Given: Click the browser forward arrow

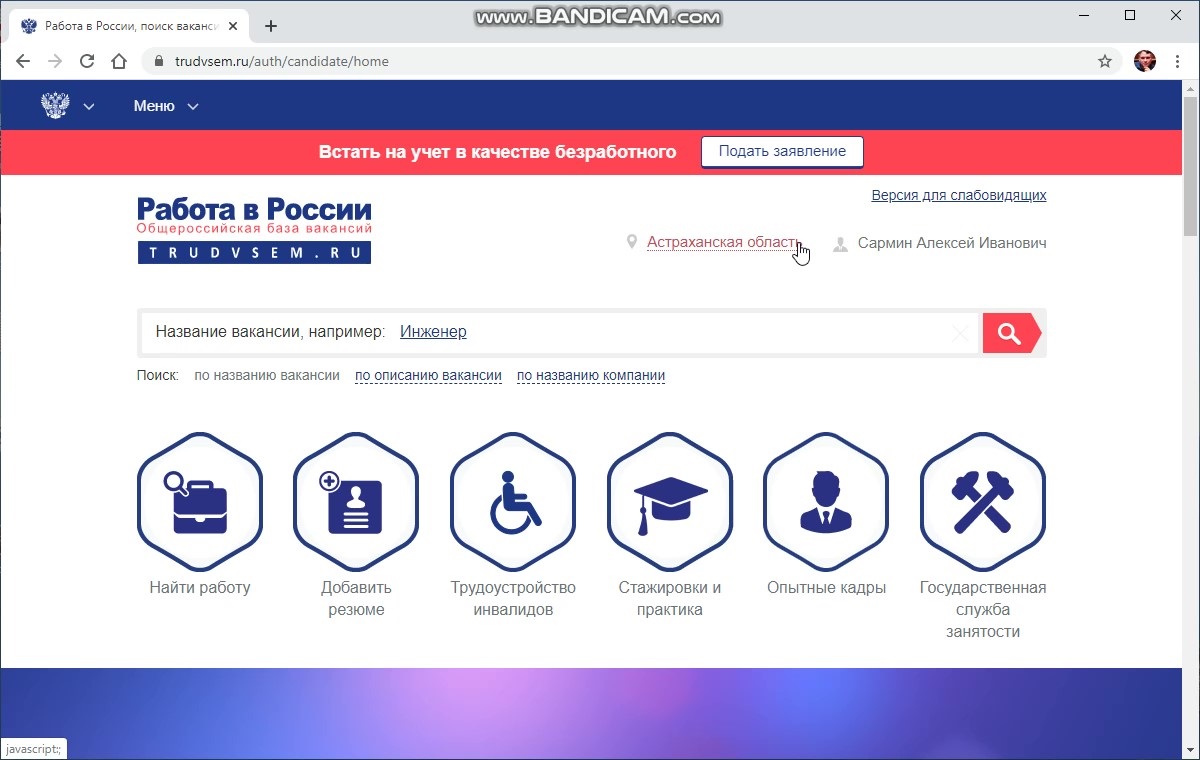Looking at the screenshot, I should pos(55,61).
